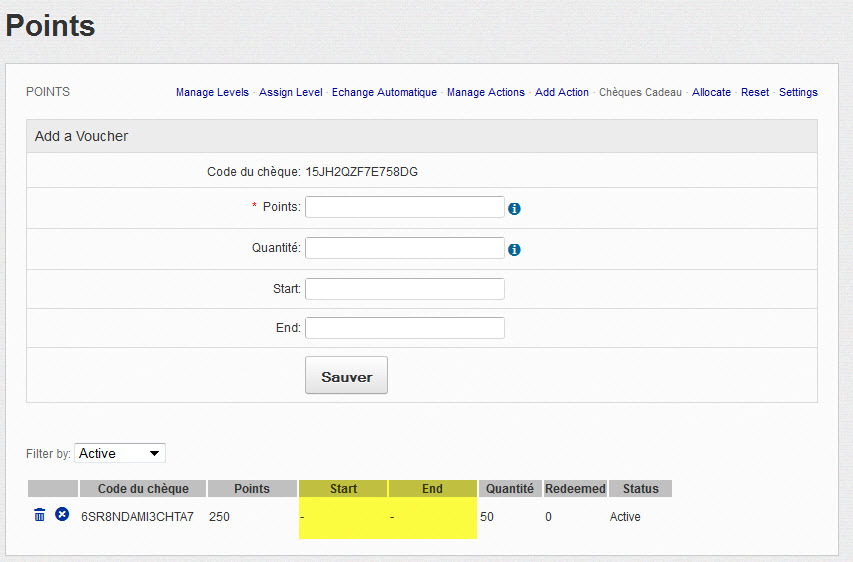The image size is (853, 562).
Task: Click info icon next to Quantité field
Action: 515,250
